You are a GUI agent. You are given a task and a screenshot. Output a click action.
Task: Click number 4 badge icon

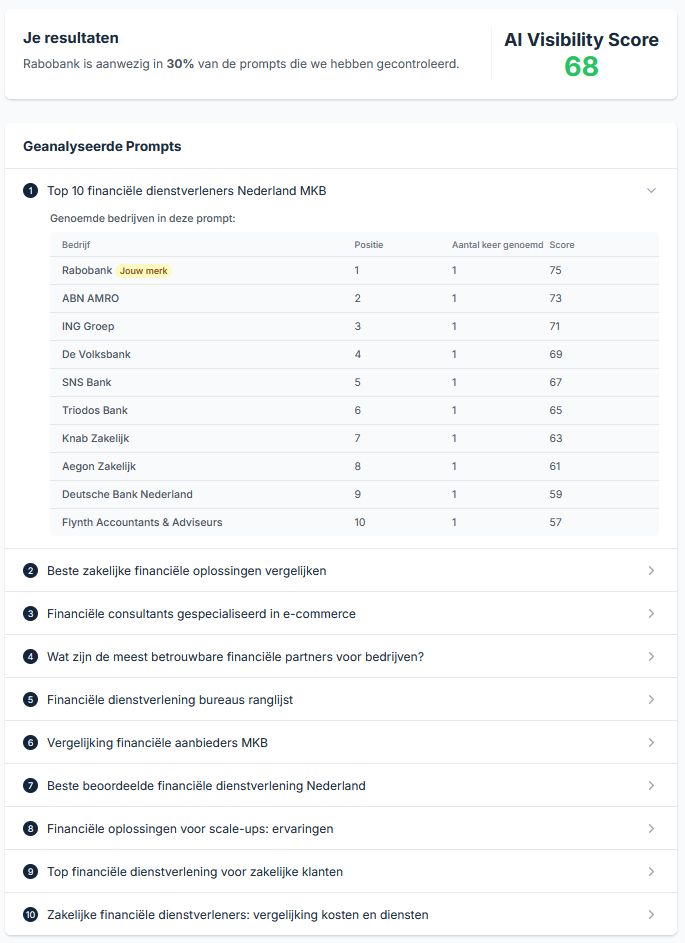click(x=31, y=657)
